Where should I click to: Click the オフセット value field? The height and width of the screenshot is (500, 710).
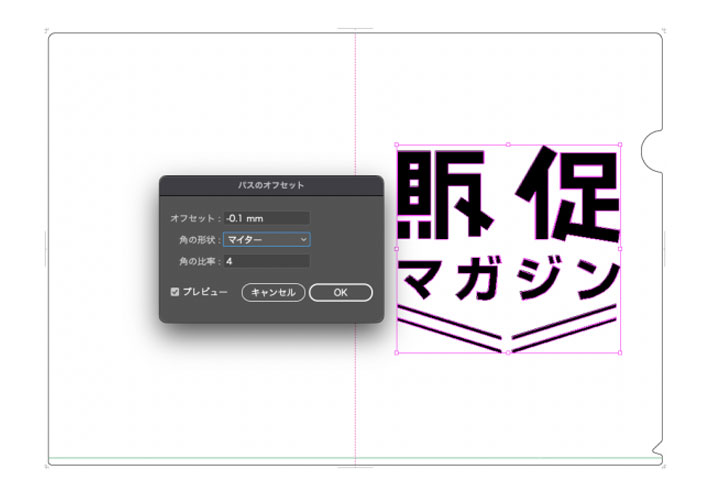pos(266,218)
